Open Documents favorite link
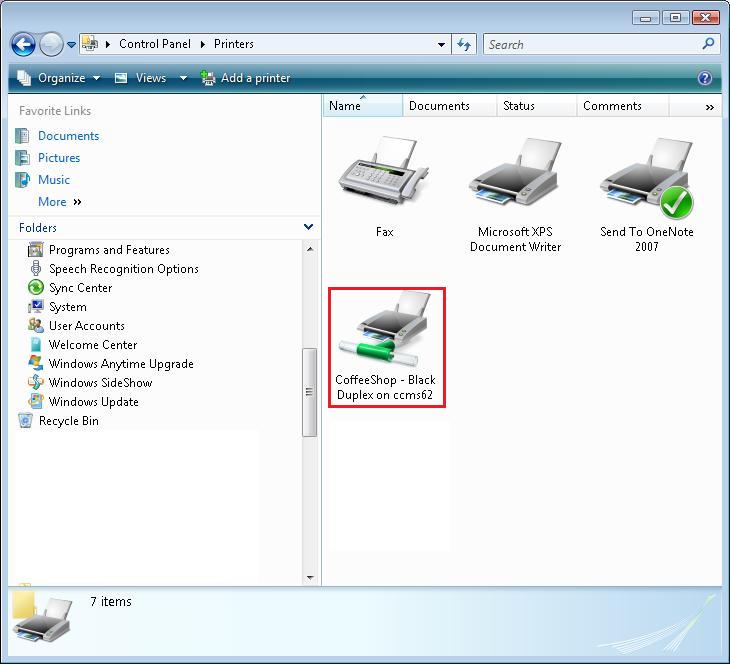 (68, 136)
